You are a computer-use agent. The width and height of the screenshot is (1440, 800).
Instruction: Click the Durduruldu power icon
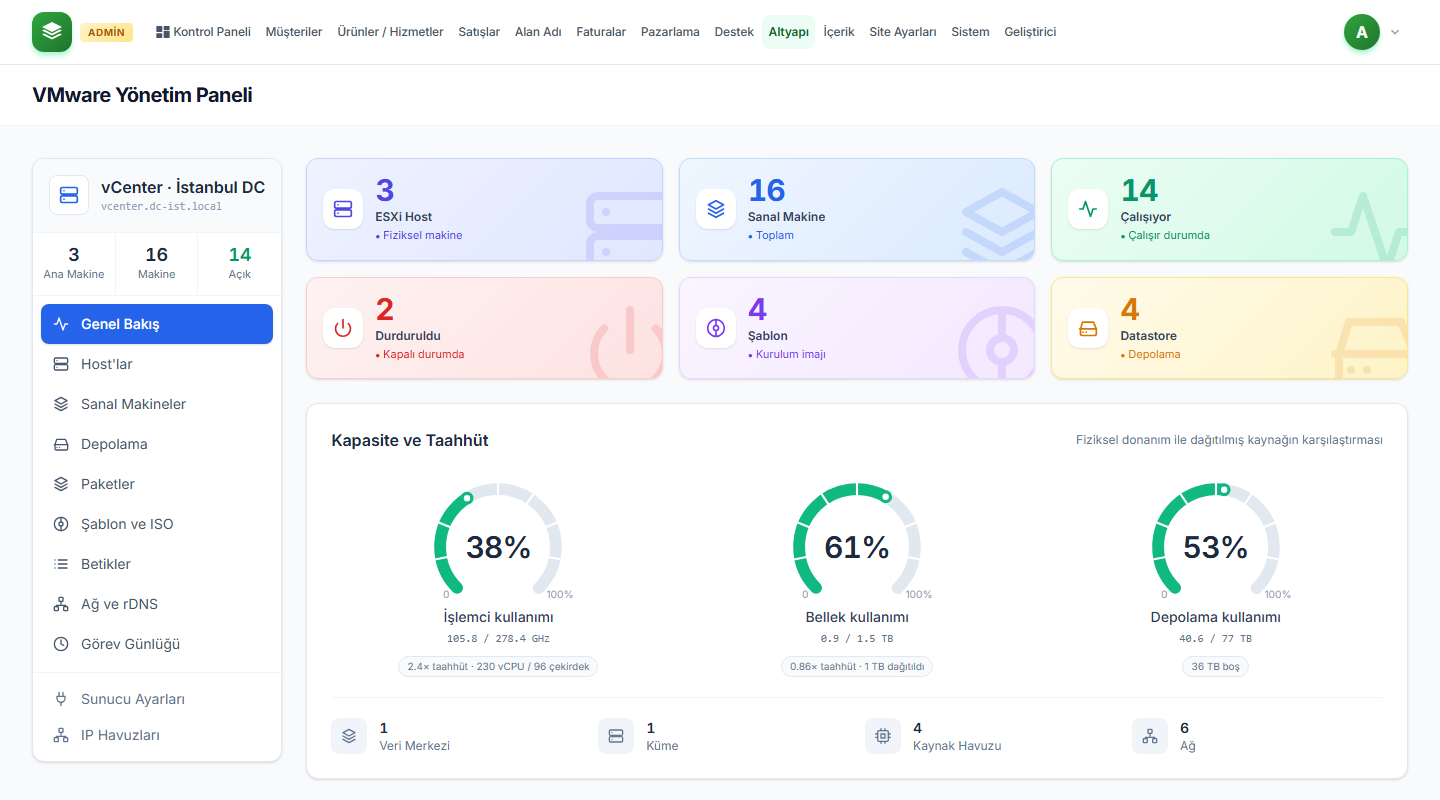click(x=343, y=328)
